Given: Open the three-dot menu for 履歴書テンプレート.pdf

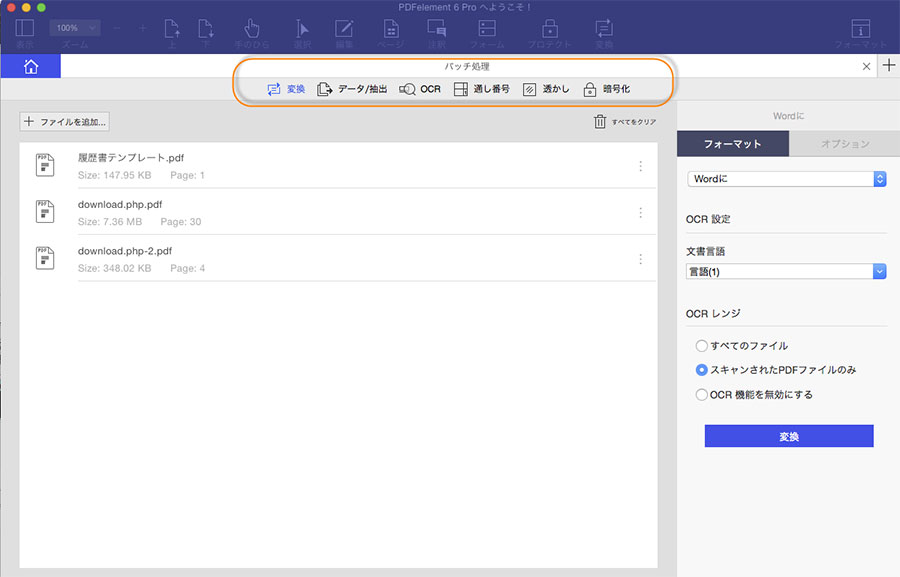Looking at the screenshot, I should click(641, 166).
